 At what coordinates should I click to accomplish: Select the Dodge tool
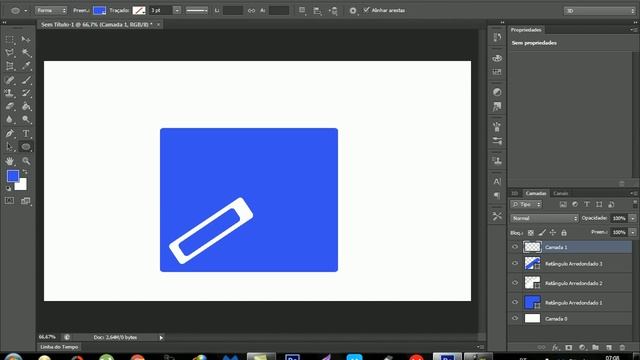coord(26,120)
